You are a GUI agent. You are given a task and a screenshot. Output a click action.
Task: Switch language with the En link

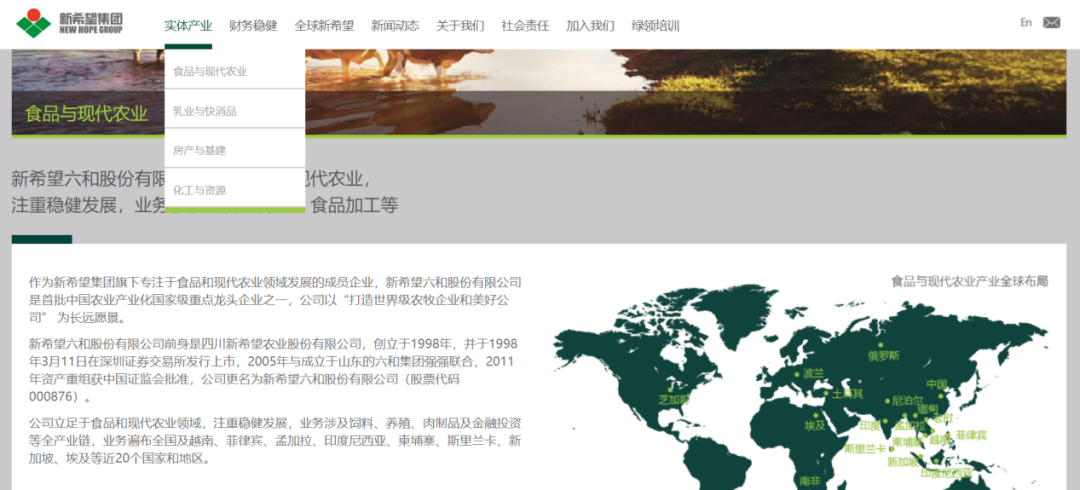1026,23
